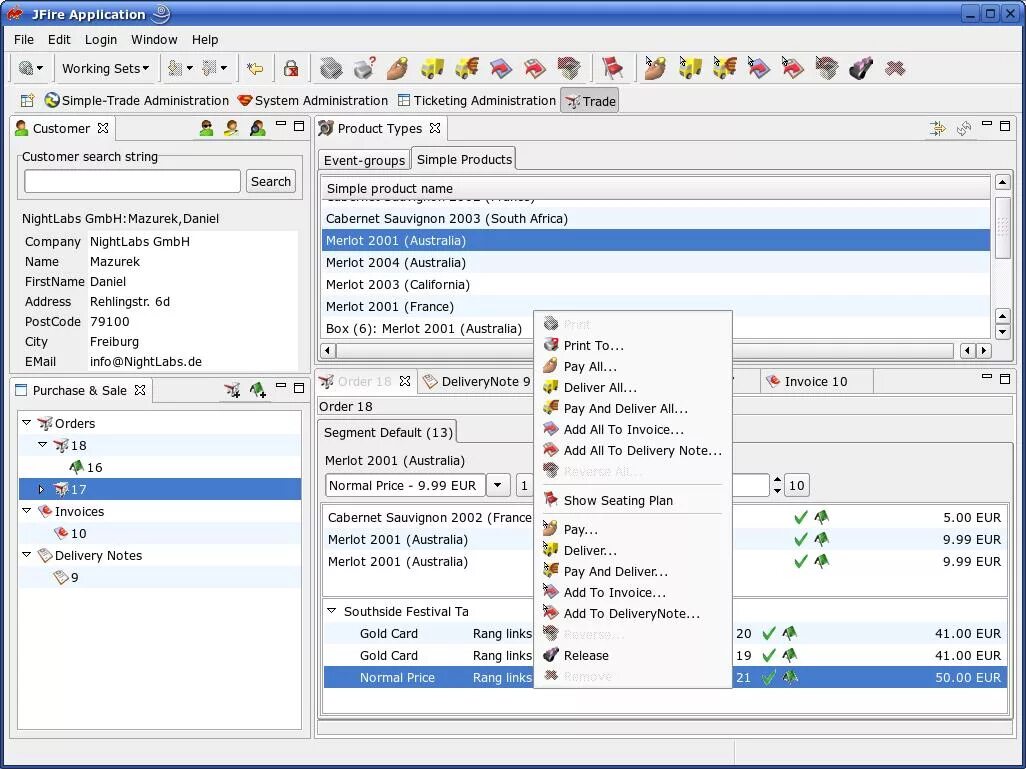
Task: Choose Show Seating Plan in context menu
Action: [x=633, y=500]
